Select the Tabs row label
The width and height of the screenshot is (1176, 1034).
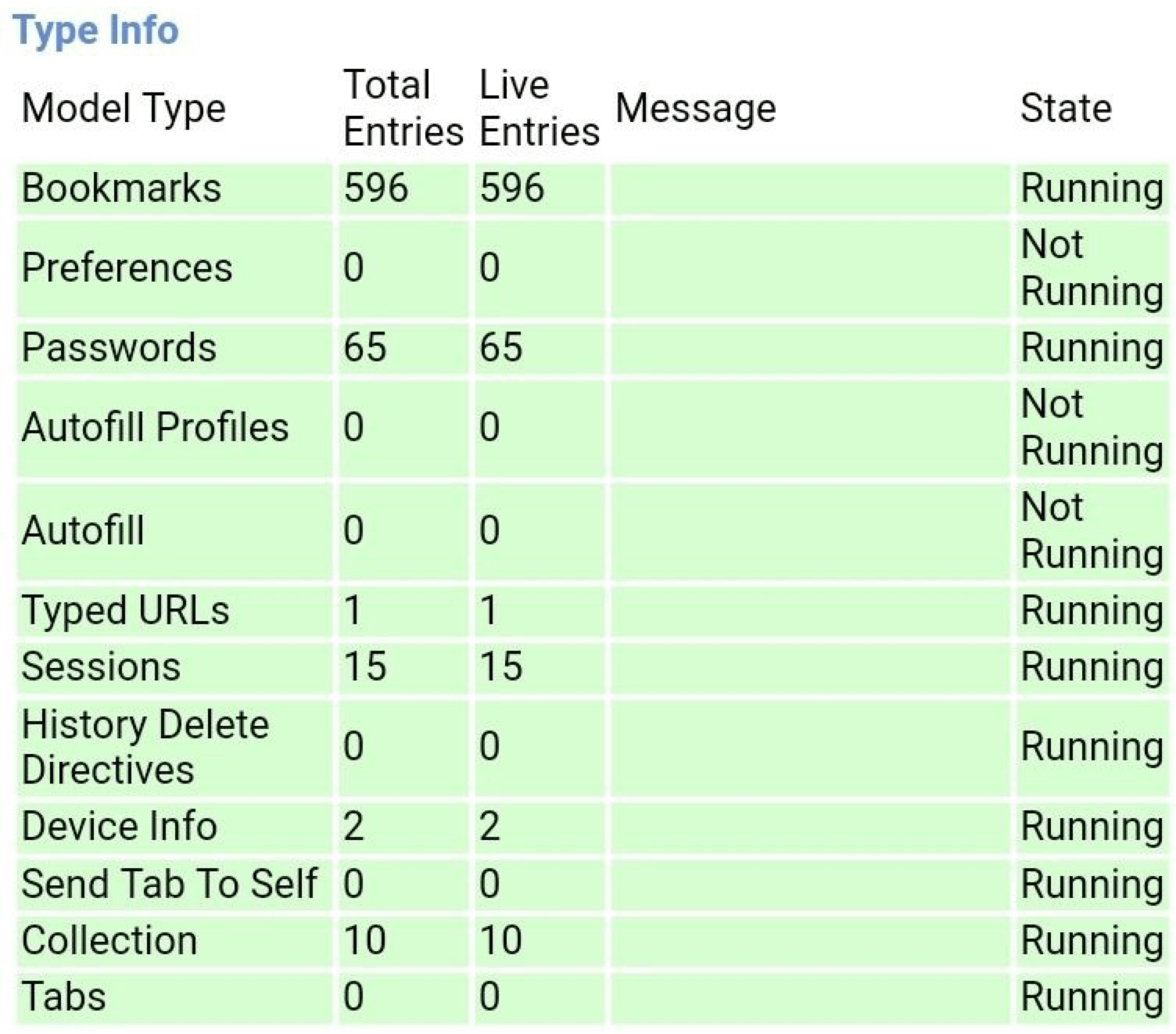tap(63, 997)
